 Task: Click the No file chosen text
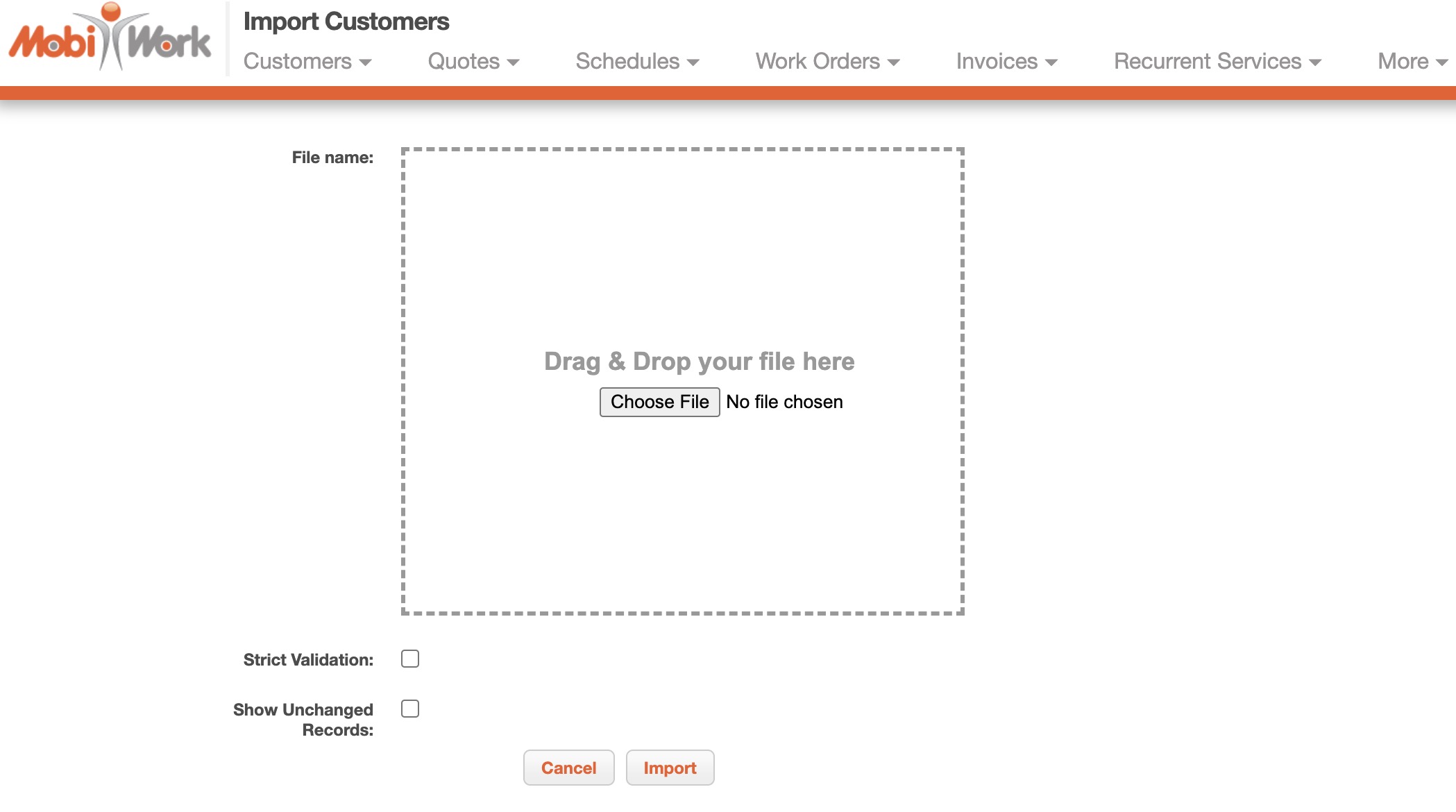[784, 402]
